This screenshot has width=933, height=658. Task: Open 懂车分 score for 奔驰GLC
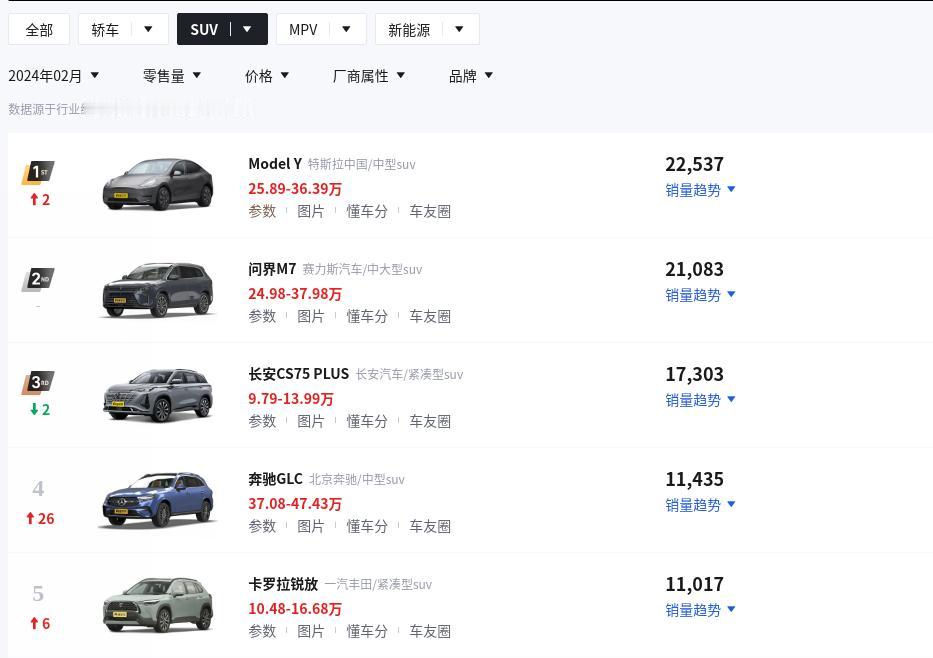pyautogui.click(x=367, y=527)
